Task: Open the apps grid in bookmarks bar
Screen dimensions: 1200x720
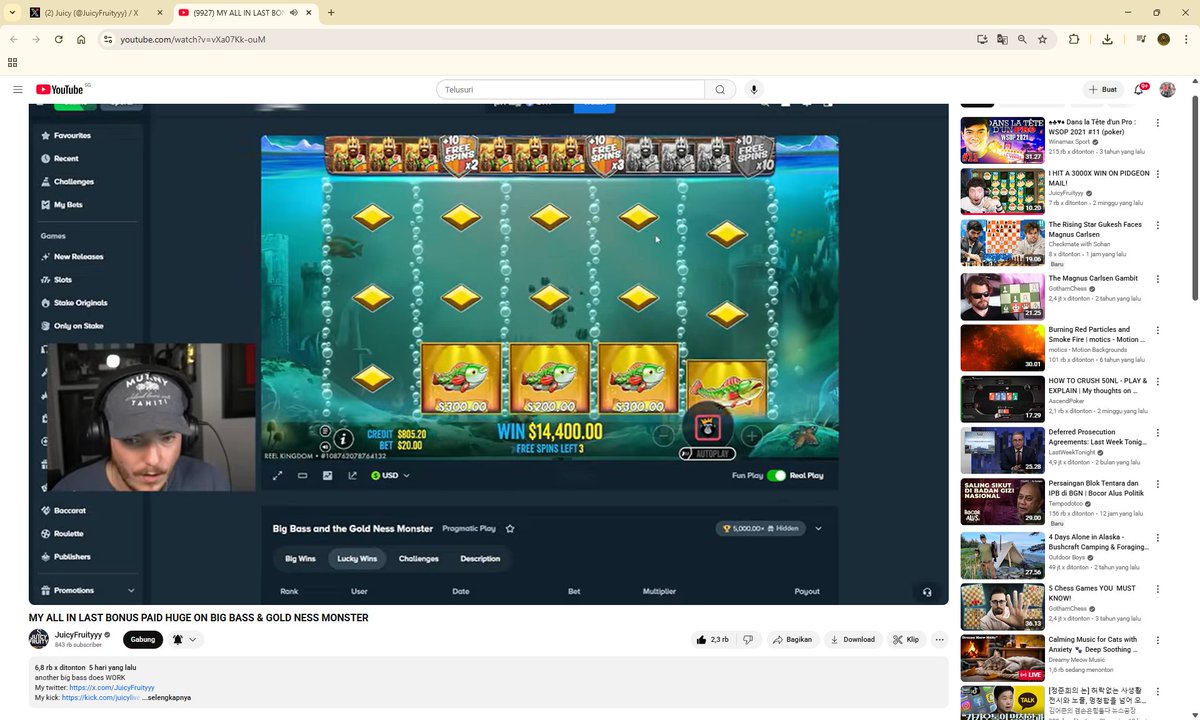Action: pyautogui.click(x=12, y=62)
